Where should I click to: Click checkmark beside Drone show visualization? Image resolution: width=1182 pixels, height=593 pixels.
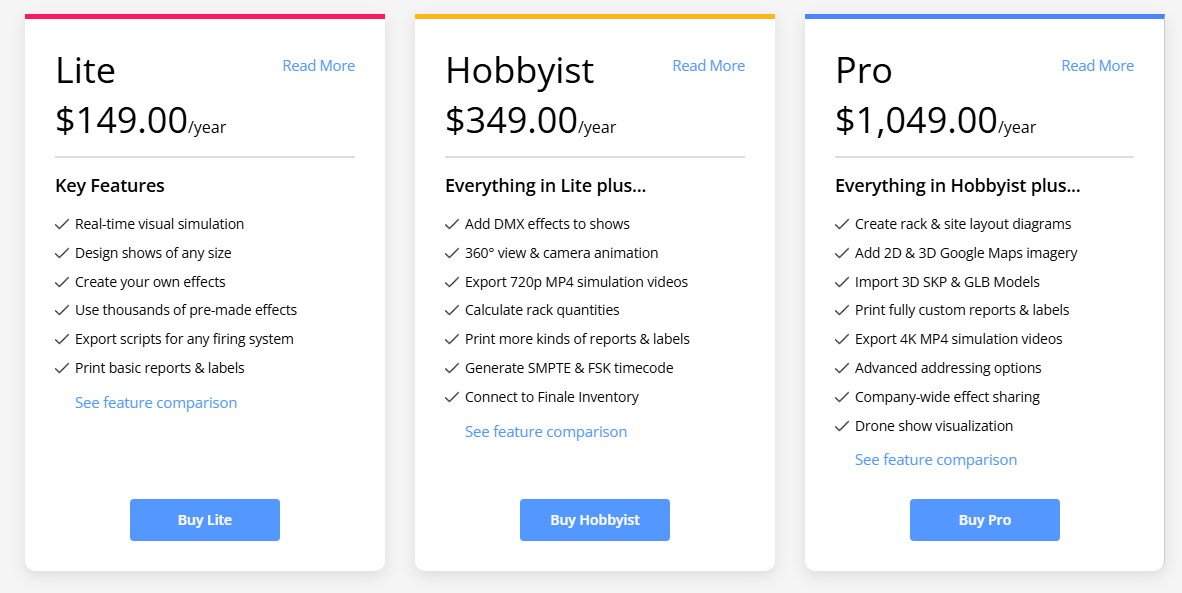(842, 427)
